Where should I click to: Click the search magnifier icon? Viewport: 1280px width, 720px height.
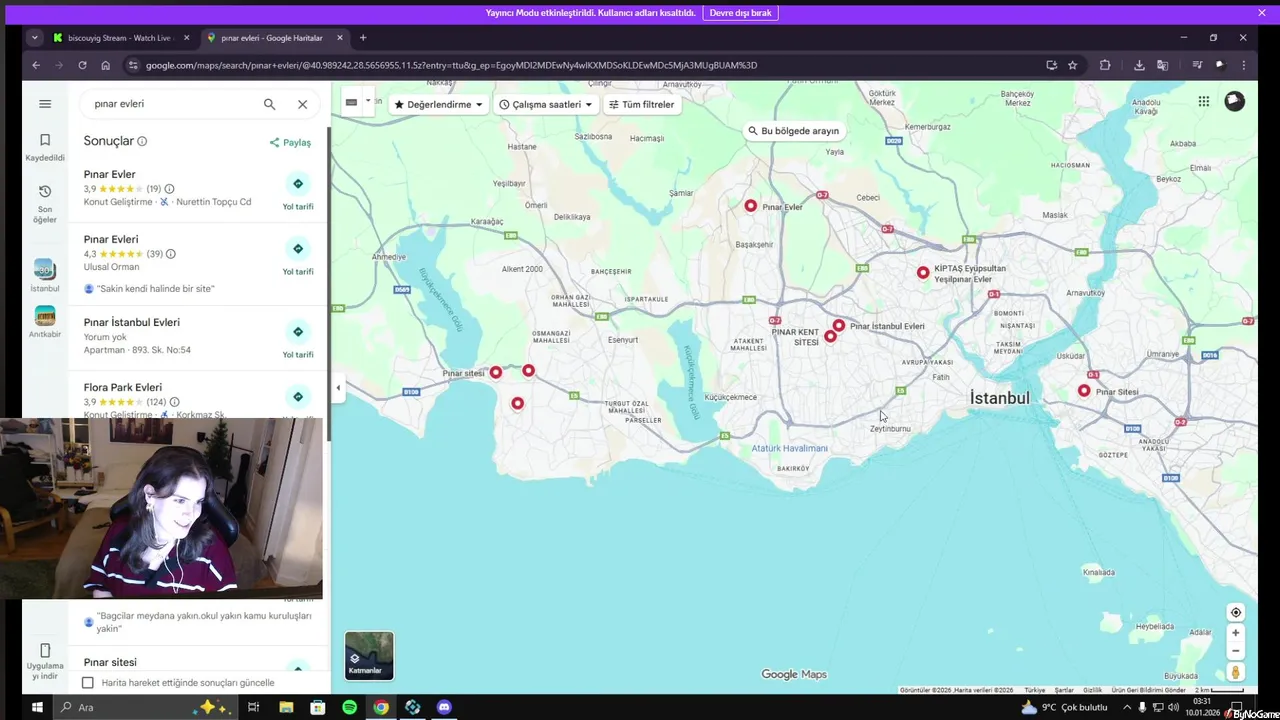269,104
